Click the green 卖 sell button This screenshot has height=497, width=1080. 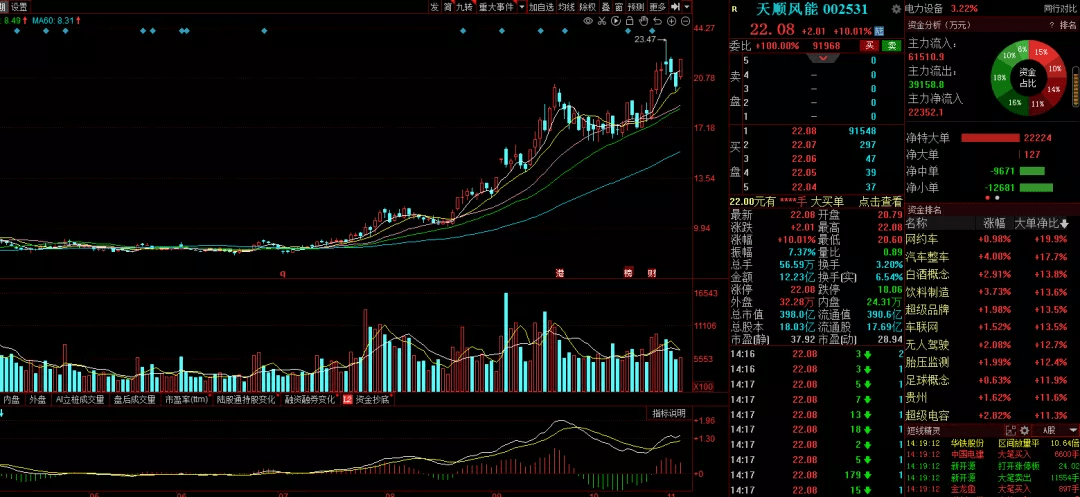point(891,45)
